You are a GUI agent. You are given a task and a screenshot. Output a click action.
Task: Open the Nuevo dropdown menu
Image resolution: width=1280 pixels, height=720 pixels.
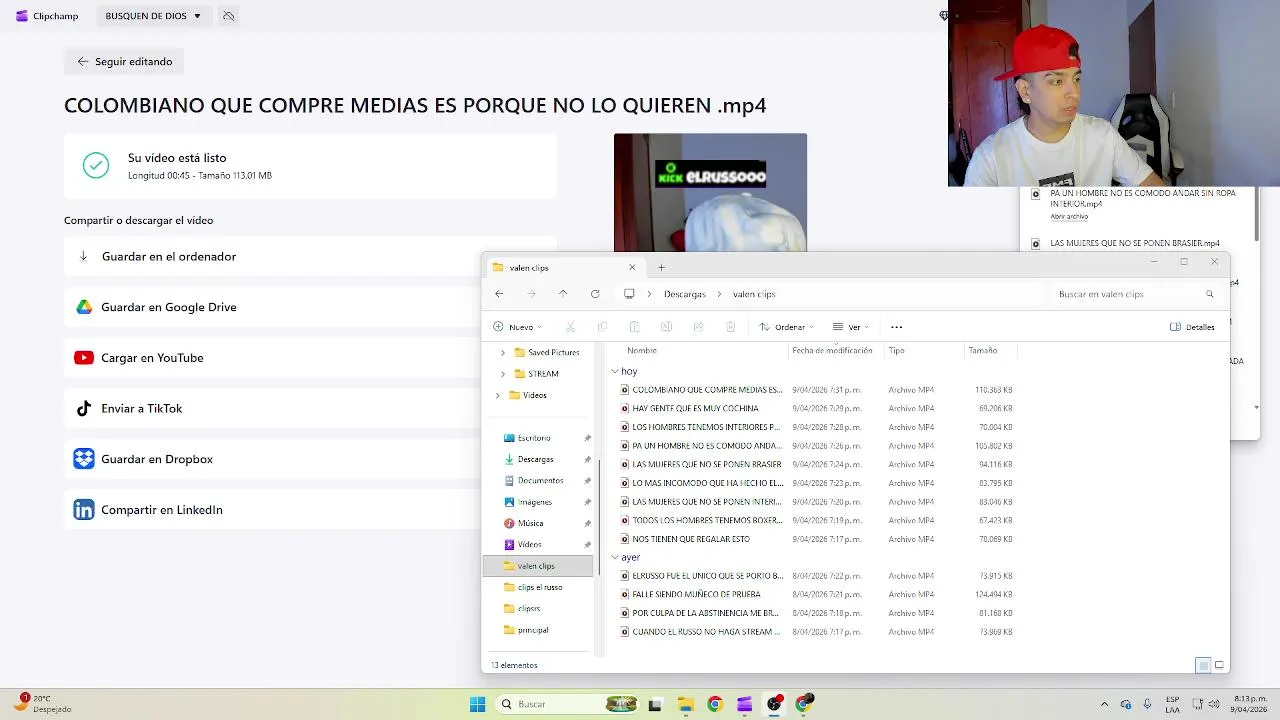[517, 327]
